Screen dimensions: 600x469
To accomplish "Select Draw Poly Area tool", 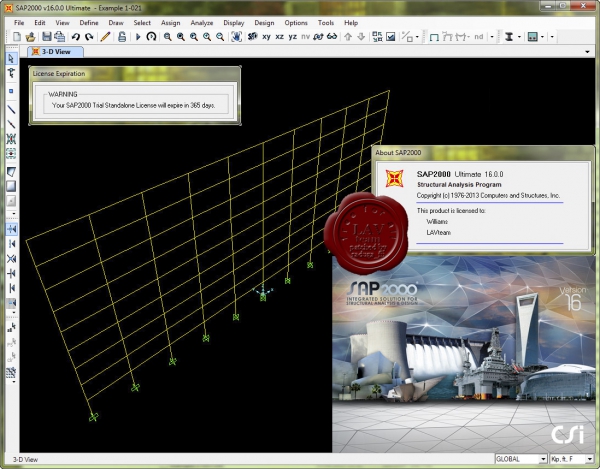I will point(11,172).
